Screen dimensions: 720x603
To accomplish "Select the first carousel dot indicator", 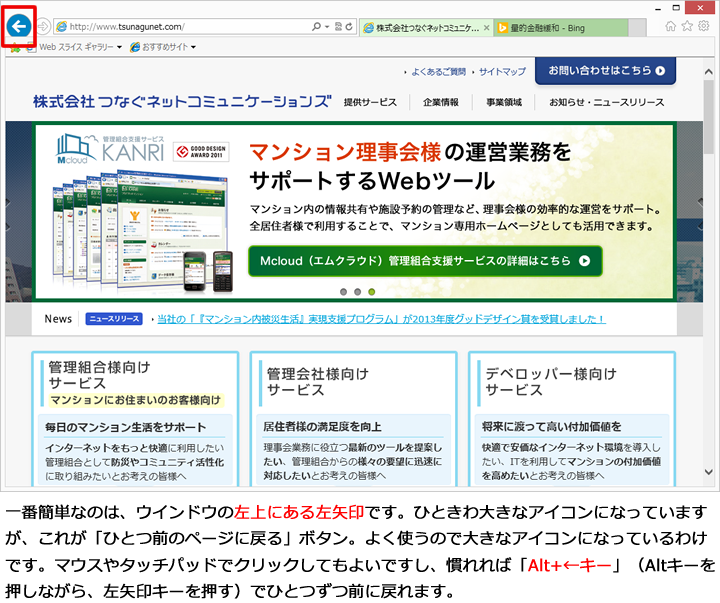I will pyautogui.click(x=343, y=292).
